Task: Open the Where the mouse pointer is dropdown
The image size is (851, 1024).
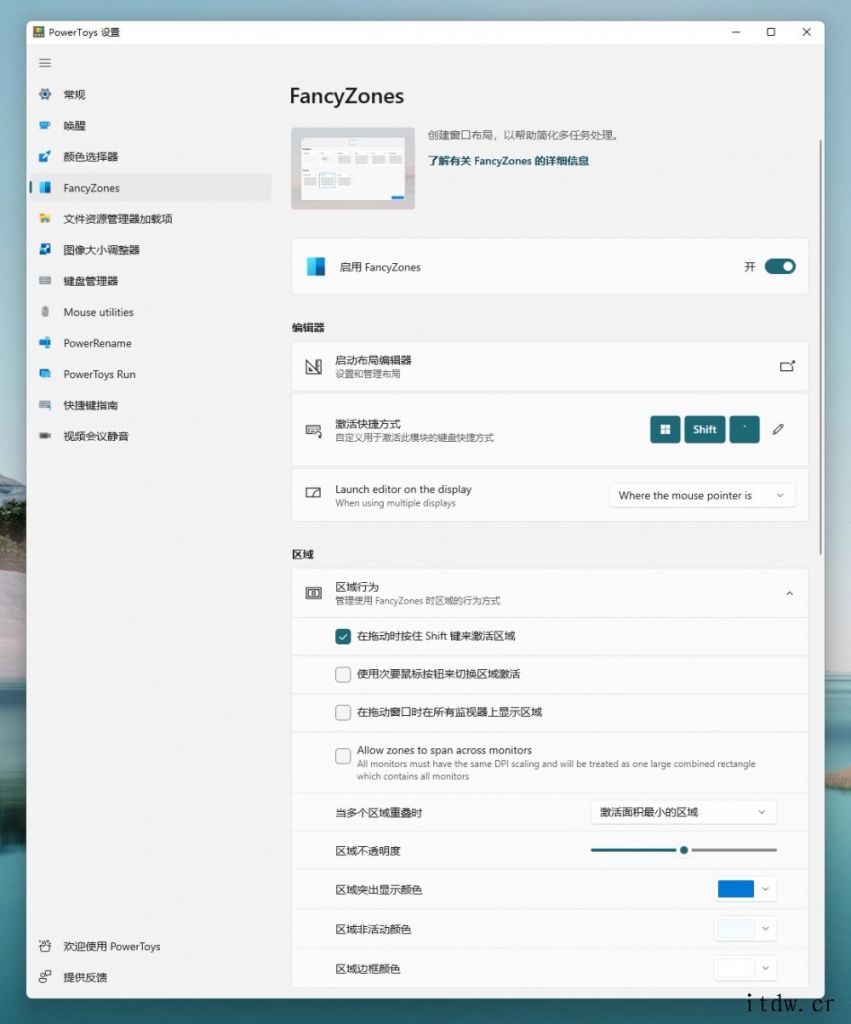Action: point(702,496)
